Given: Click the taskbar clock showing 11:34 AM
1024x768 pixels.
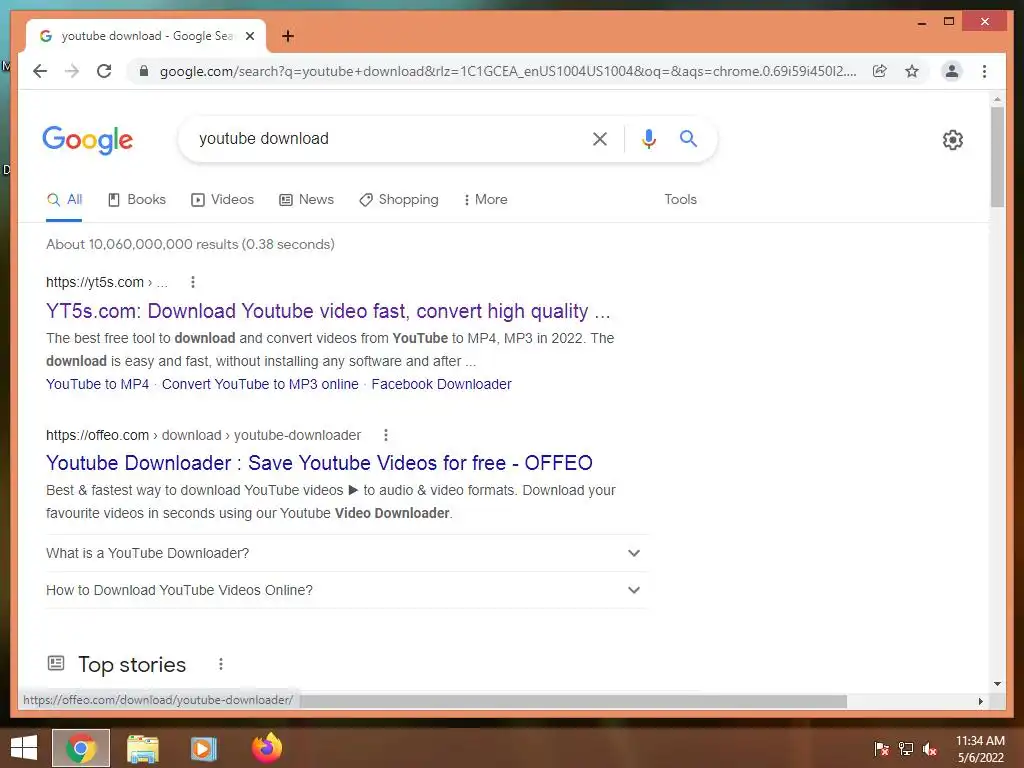Looking at the screenshot, I should (x=980, y=749).
